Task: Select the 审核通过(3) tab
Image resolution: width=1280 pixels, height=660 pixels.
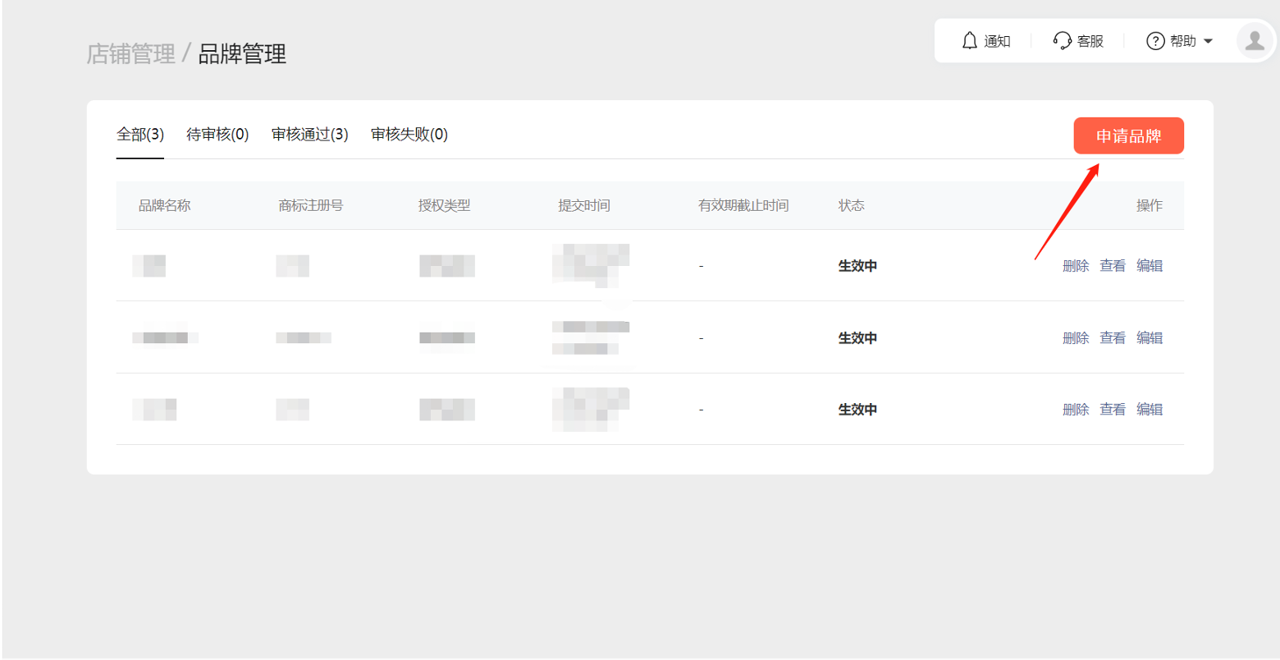Action: 309,134
